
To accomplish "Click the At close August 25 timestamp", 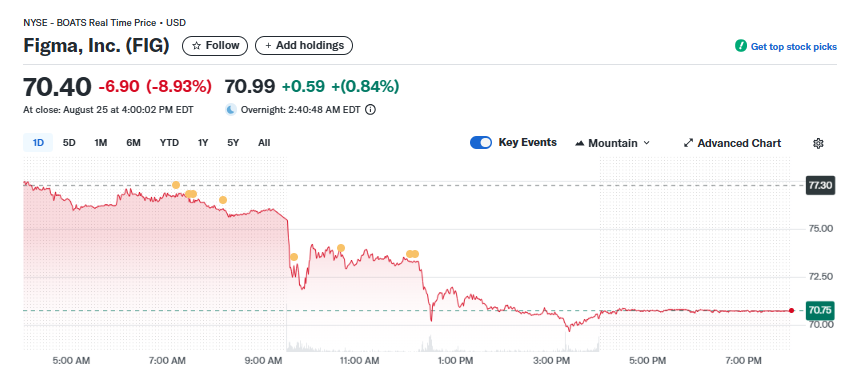I will click(108, 110).
